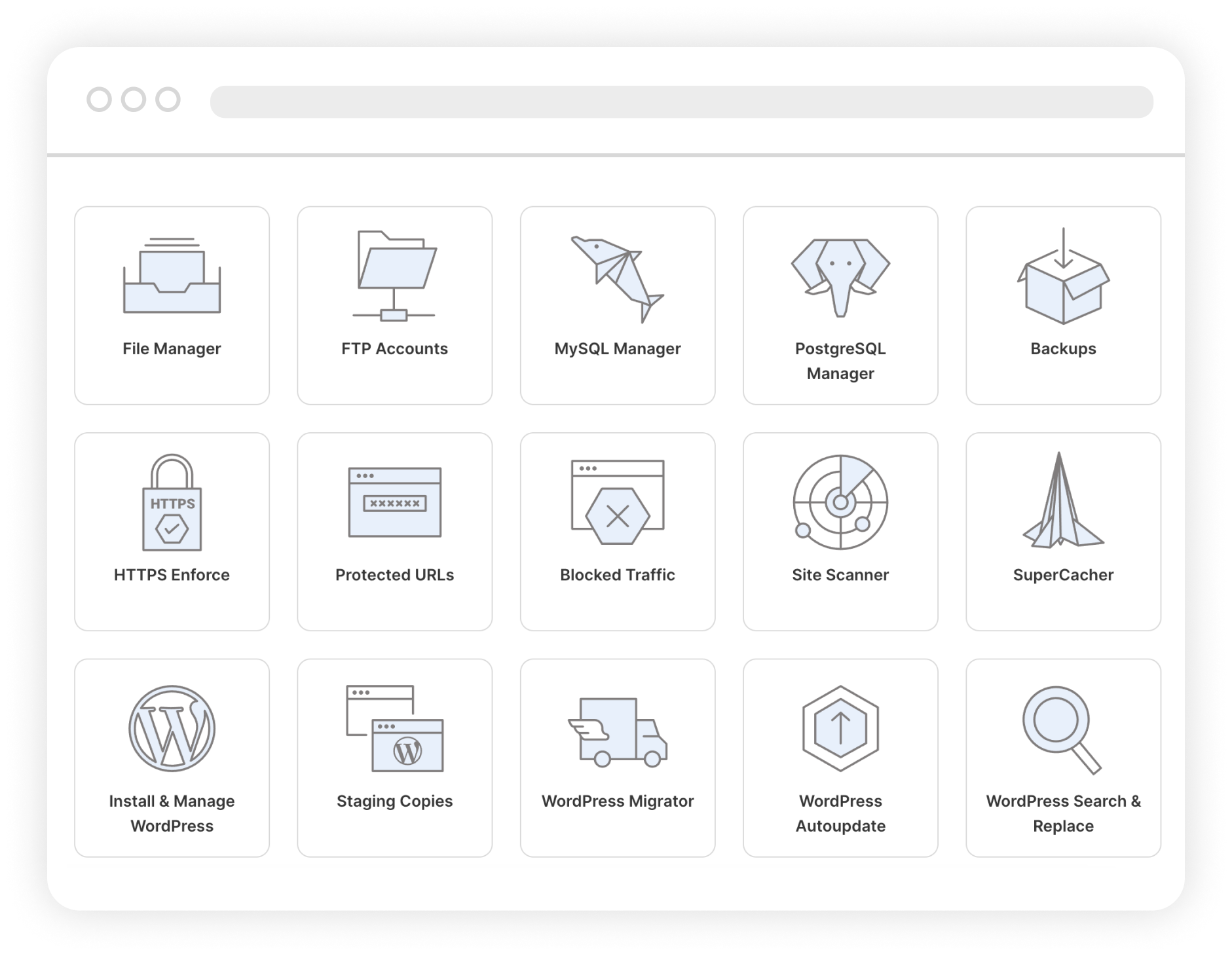Image resolution: width=1232 pixels, height=958 pixels.
Task: Click the first browser window circle button
Action: [99, 100]
